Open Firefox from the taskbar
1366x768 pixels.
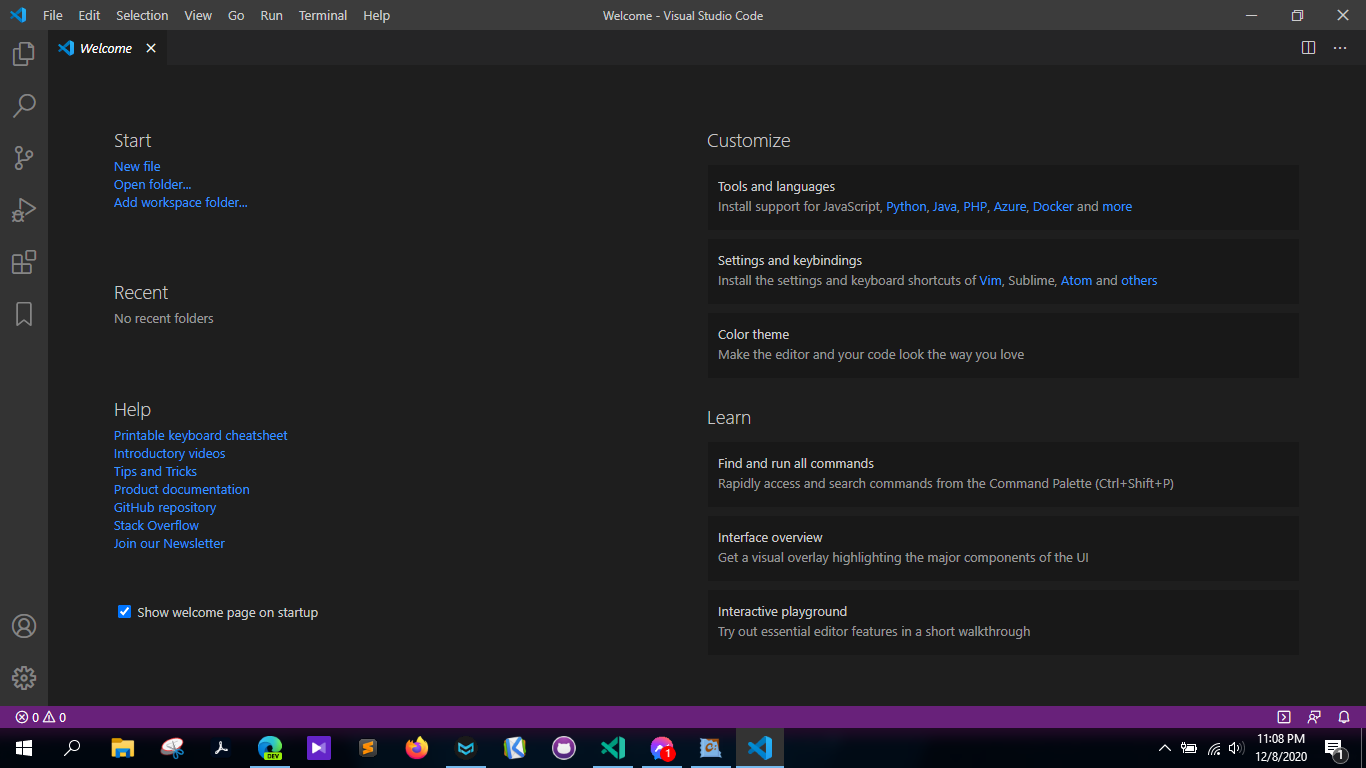[417, 748]
